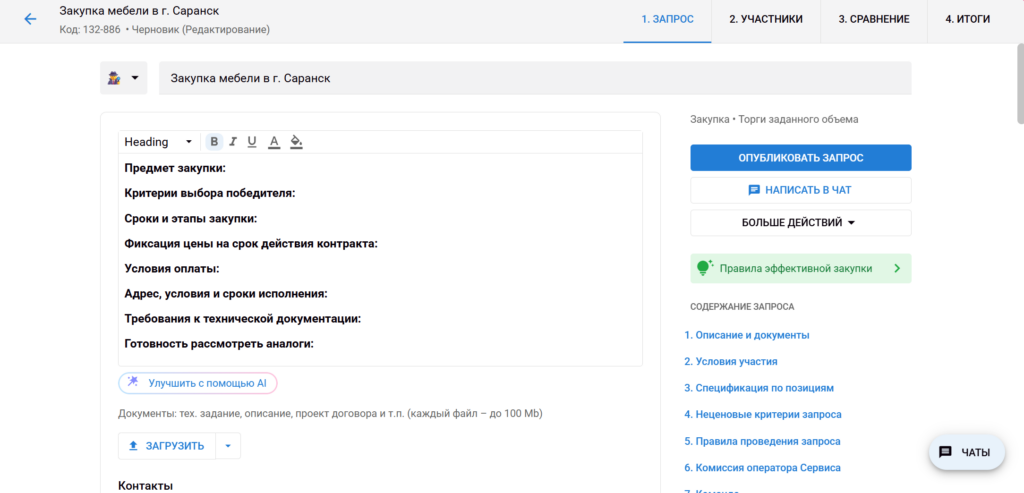Viewport: 1024px width, 493px height.
Task: Open the avatar icon dropdown
Action: [124, 78]
